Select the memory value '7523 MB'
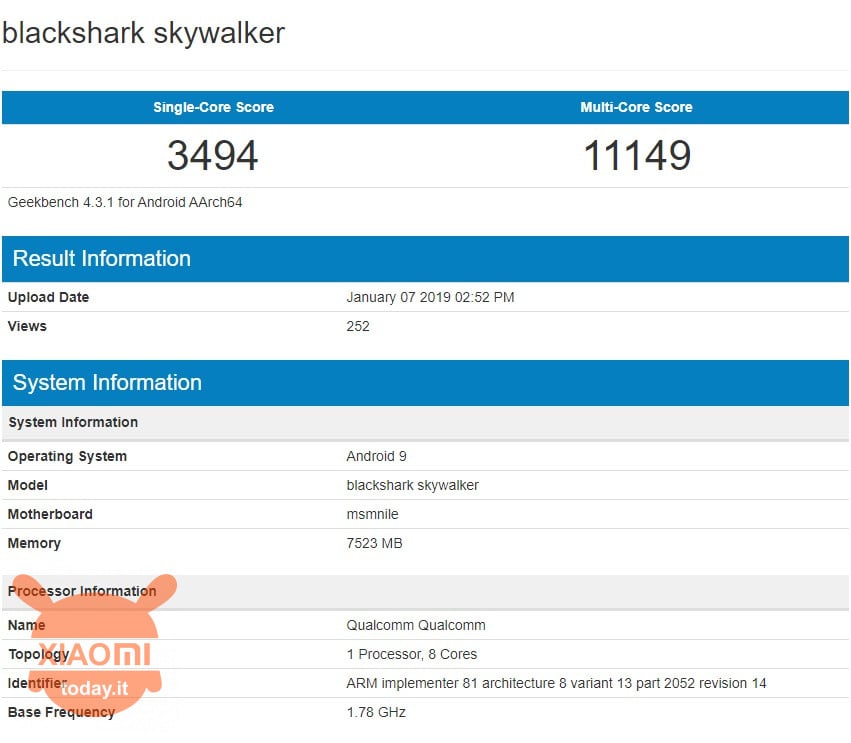This screenshot has width=851, height=743. (x=374, y=543)
